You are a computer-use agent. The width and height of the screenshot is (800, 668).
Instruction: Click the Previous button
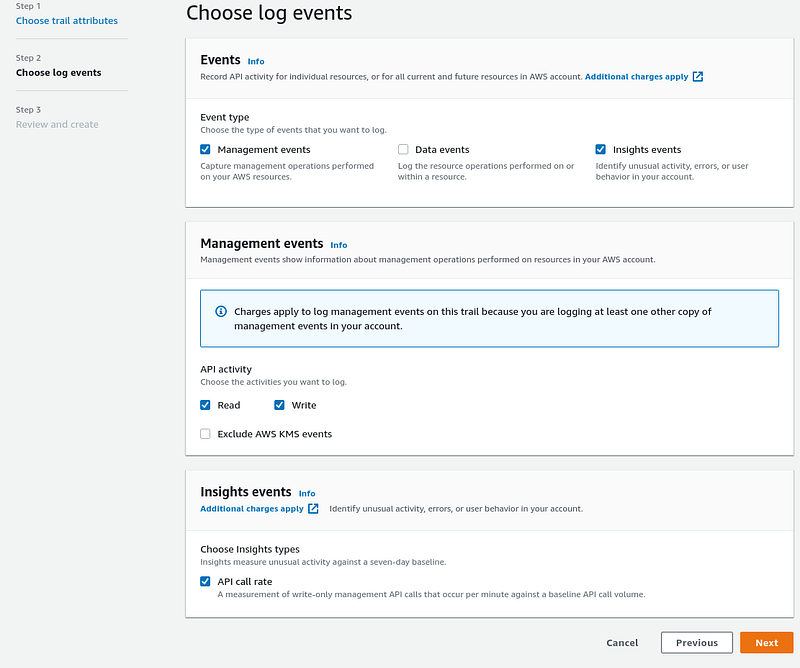click(696, 642)
